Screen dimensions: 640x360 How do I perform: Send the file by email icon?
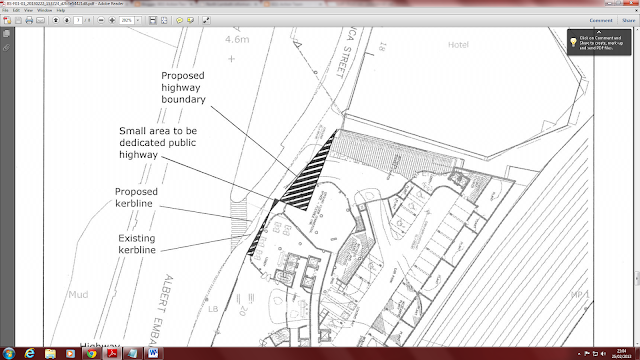tap(40, 20)
